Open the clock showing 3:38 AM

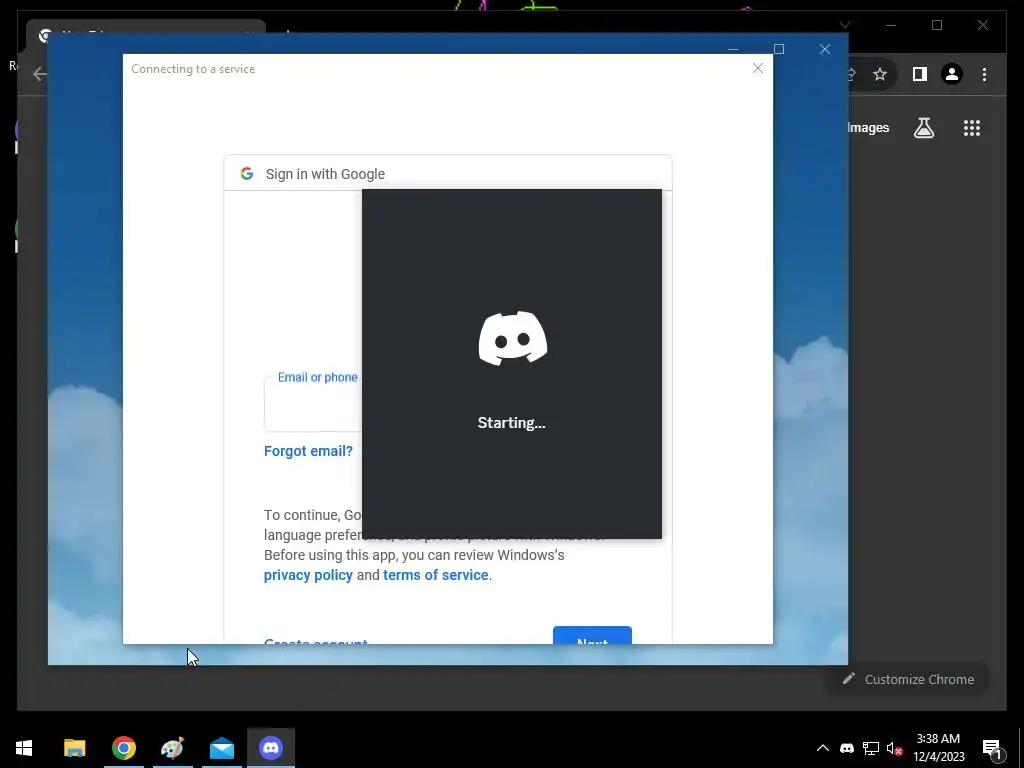point(938,748)
